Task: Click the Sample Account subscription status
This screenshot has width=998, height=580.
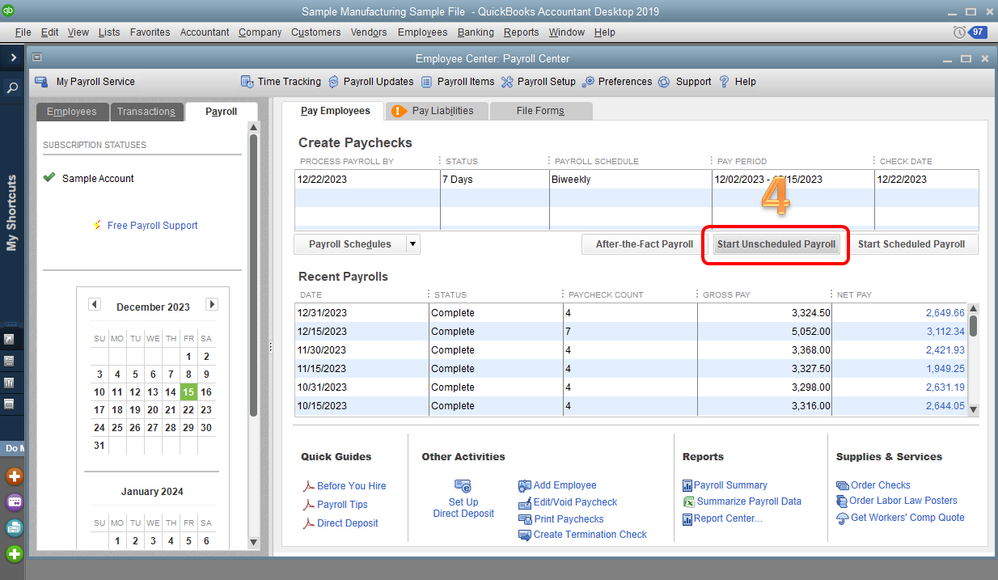Action: 97,178
